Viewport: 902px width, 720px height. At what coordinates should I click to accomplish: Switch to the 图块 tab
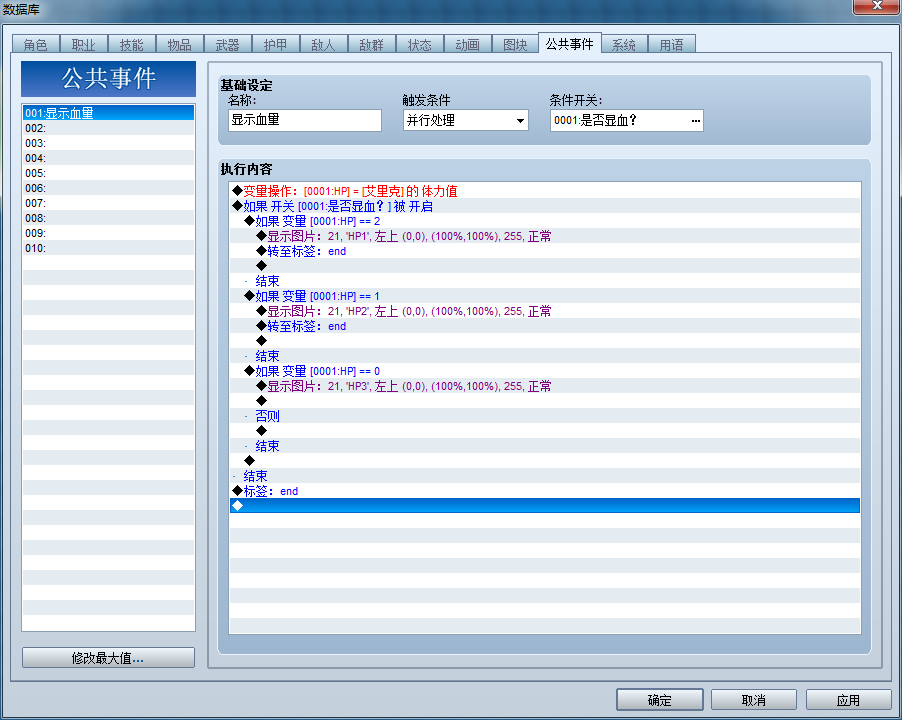tap(515, 44)
